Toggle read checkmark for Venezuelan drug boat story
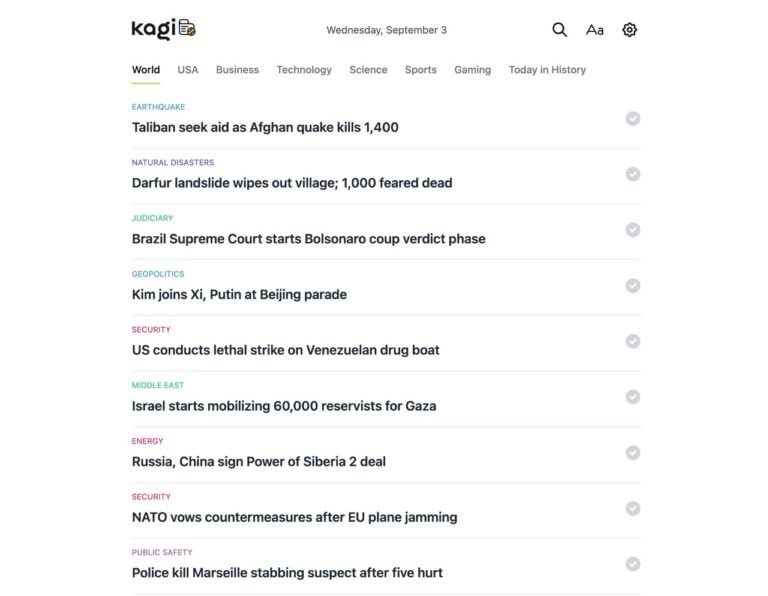The height and width of the screenshot is (596, 768). tap(633, 341)
